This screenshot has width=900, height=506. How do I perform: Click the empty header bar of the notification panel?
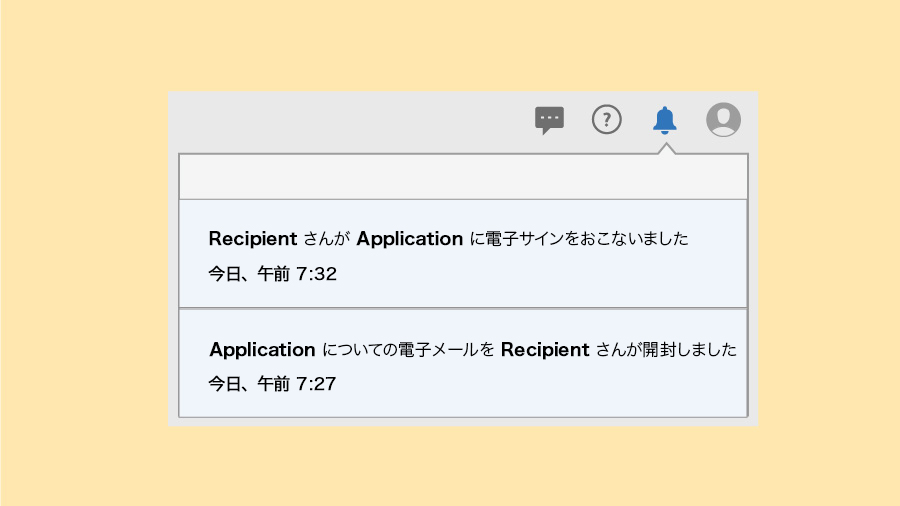click(462, 178)
